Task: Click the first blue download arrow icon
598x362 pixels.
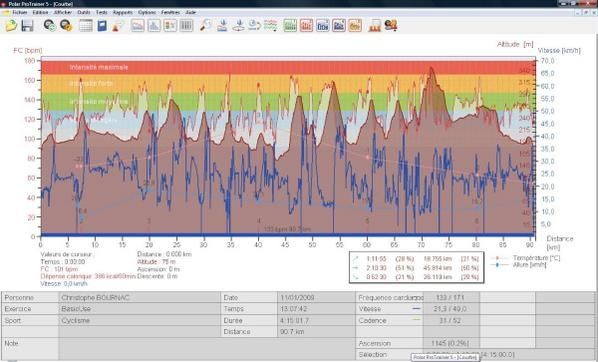Action: (x=222, y=26)
